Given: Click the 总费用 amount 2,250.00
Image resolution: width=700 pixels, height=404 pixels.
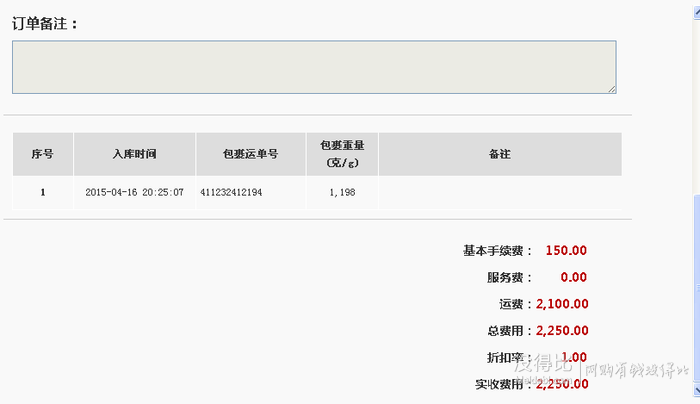Looking at the screenshot, I should click(x=562, y=331).
